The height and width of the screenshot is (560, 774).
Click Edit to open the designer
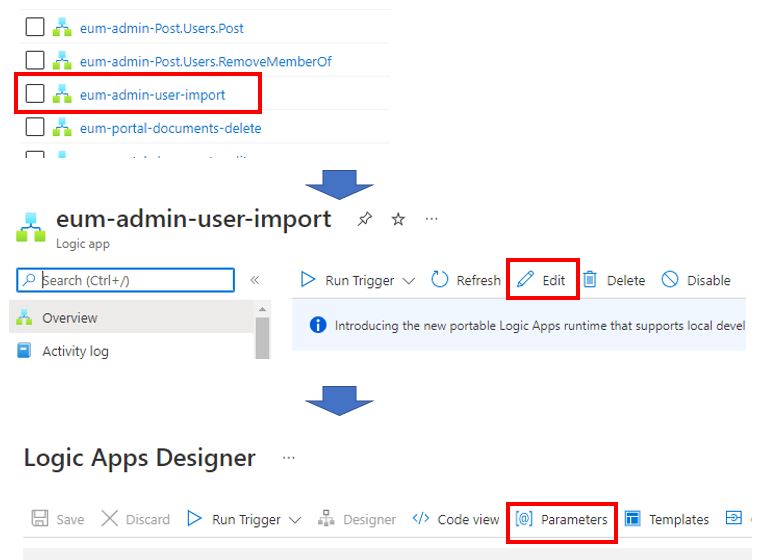[x=542, y=280]
